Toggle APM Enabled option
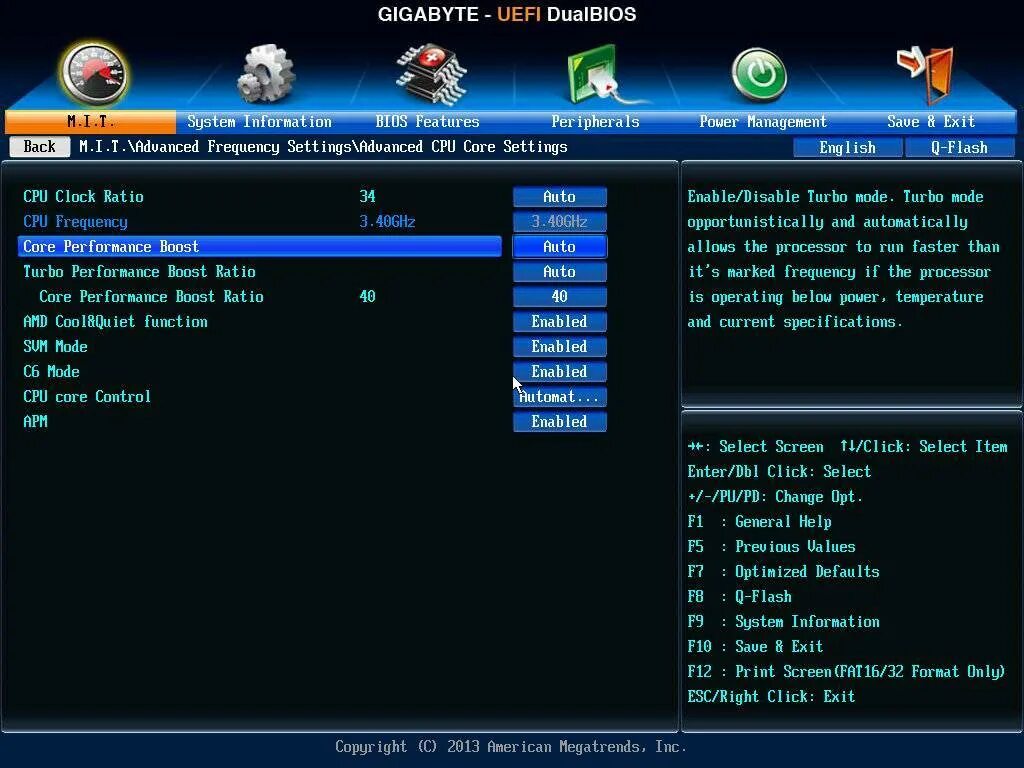1024x768 pixels. pyautogui.click(x=560, y=422)
